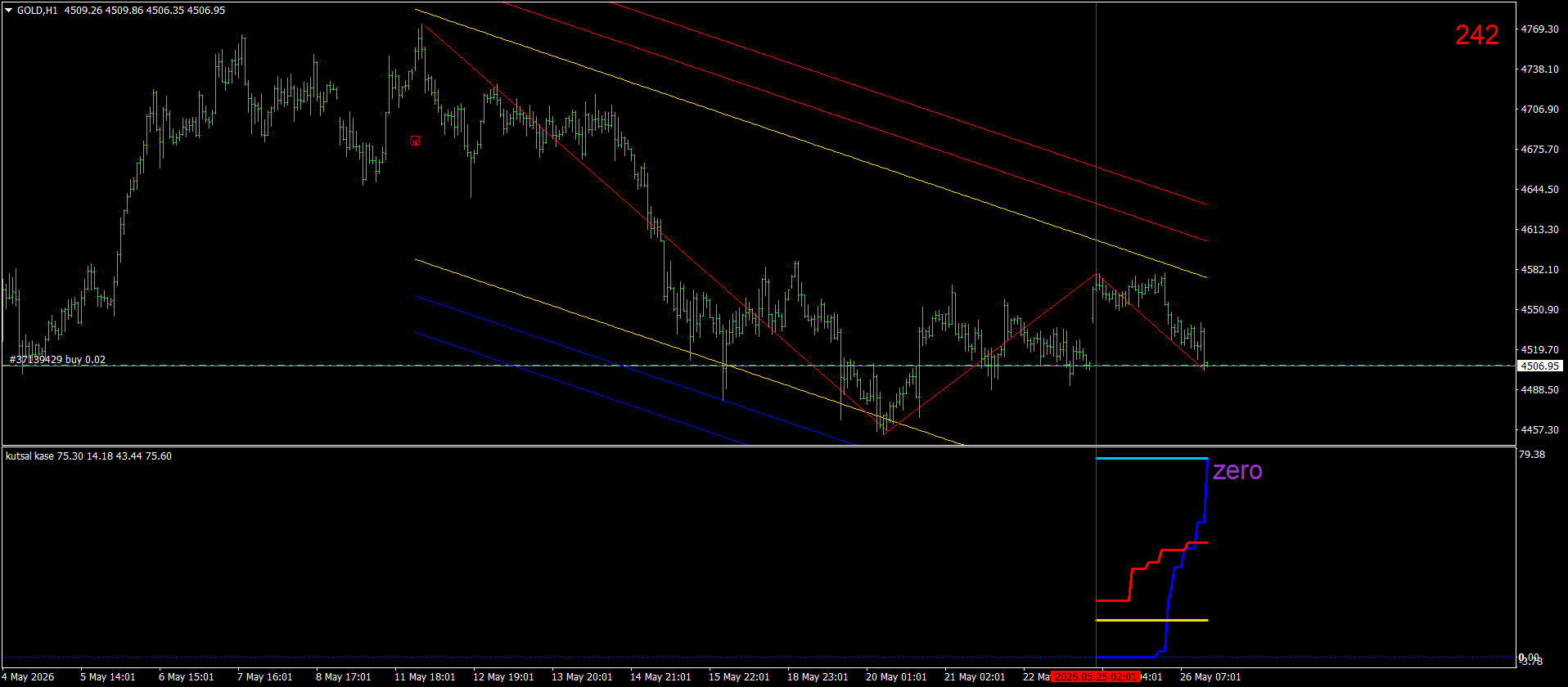Click the red 242 counter label
1568x687 pixels.
1476,34
